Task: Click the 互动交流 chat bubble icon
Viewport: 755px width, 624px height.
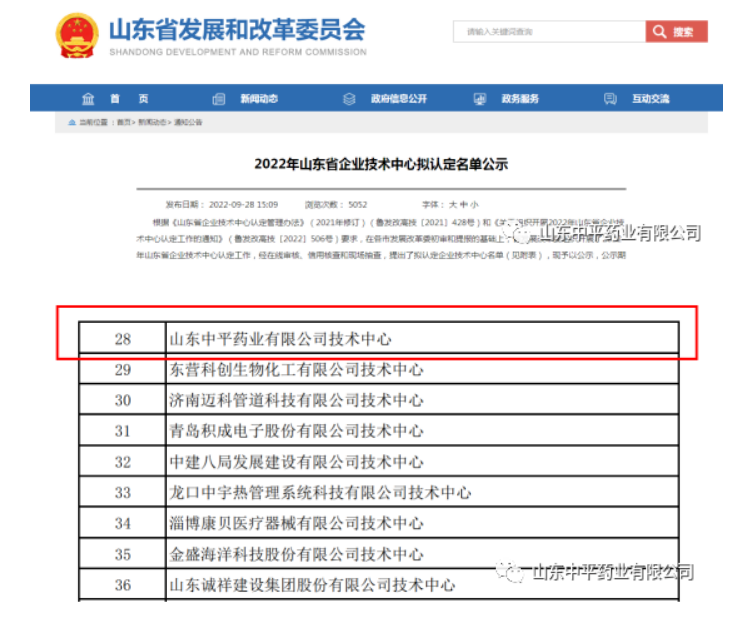Action: tap(610, 99)
